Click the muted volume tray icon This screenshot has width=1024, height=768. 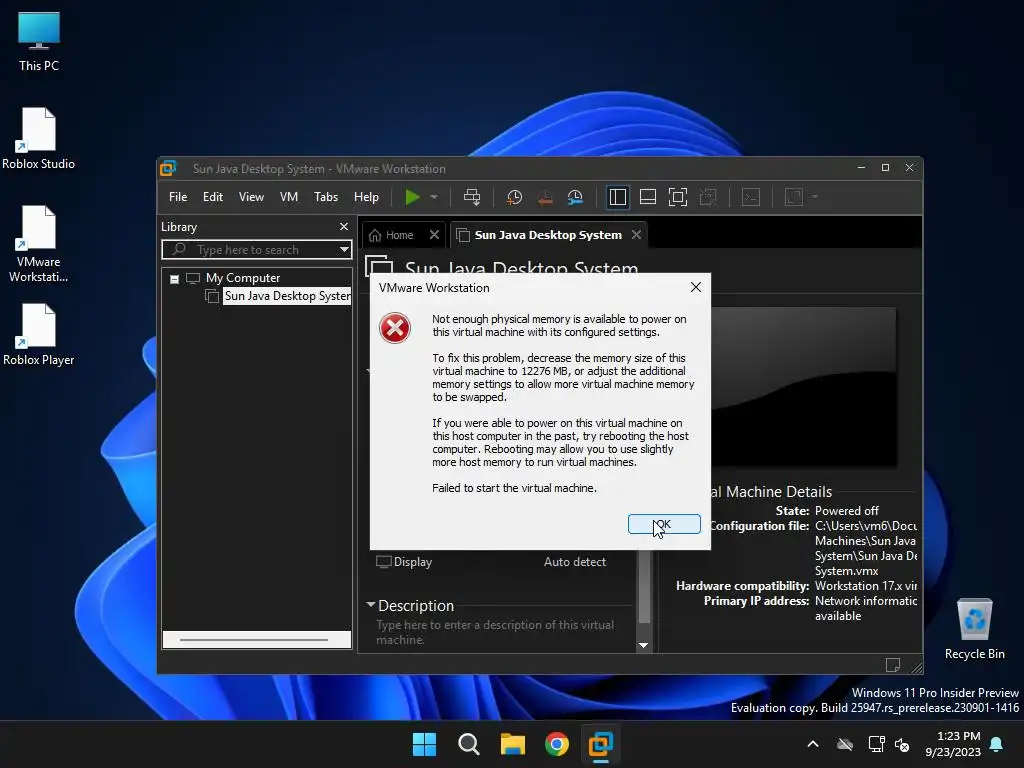[x=903, y=744]
